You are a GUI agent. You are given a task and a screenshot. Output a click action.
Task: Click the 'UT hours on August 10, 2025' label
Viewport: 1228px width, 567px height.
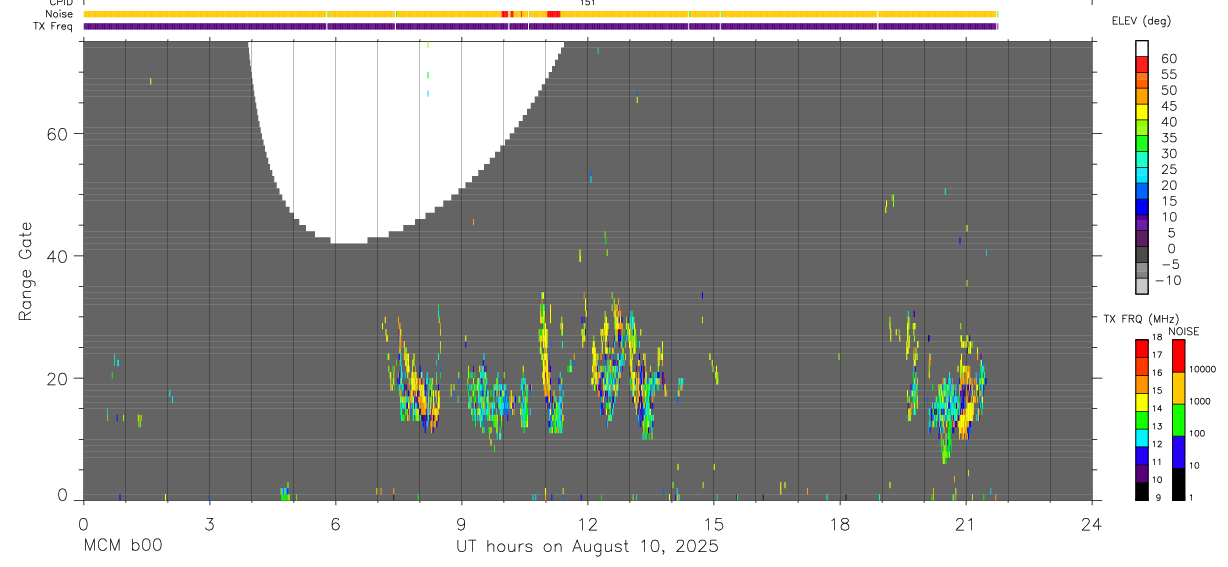(x=587, y=547)
